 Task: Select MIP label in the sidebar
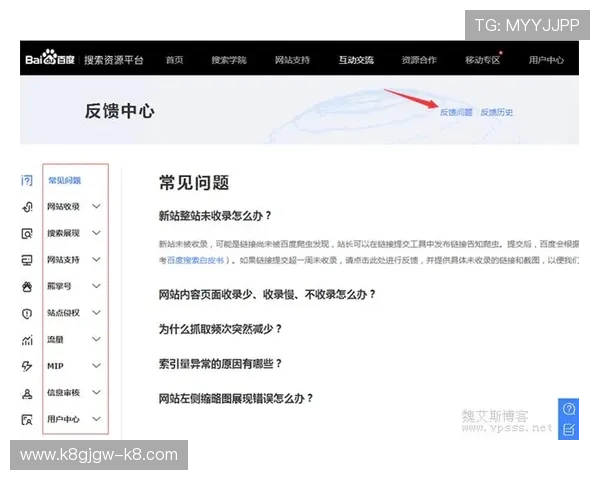[55, 366]
